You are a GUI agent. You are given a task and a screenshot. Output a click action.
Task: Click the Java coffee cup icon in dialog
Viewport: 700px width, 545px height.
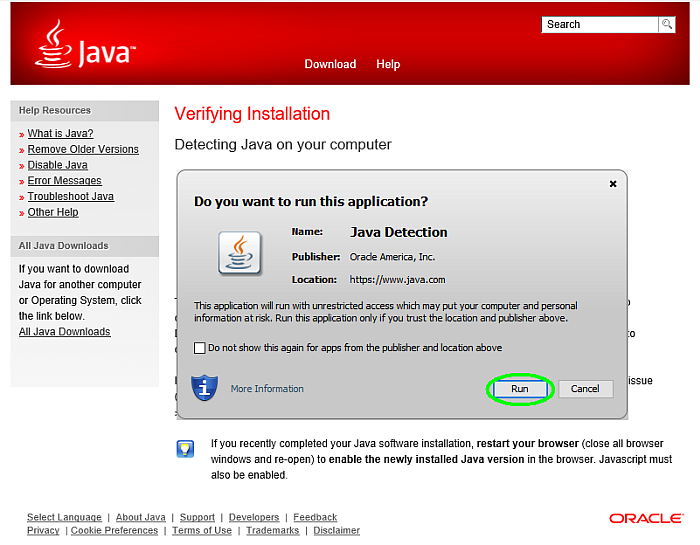240,253
